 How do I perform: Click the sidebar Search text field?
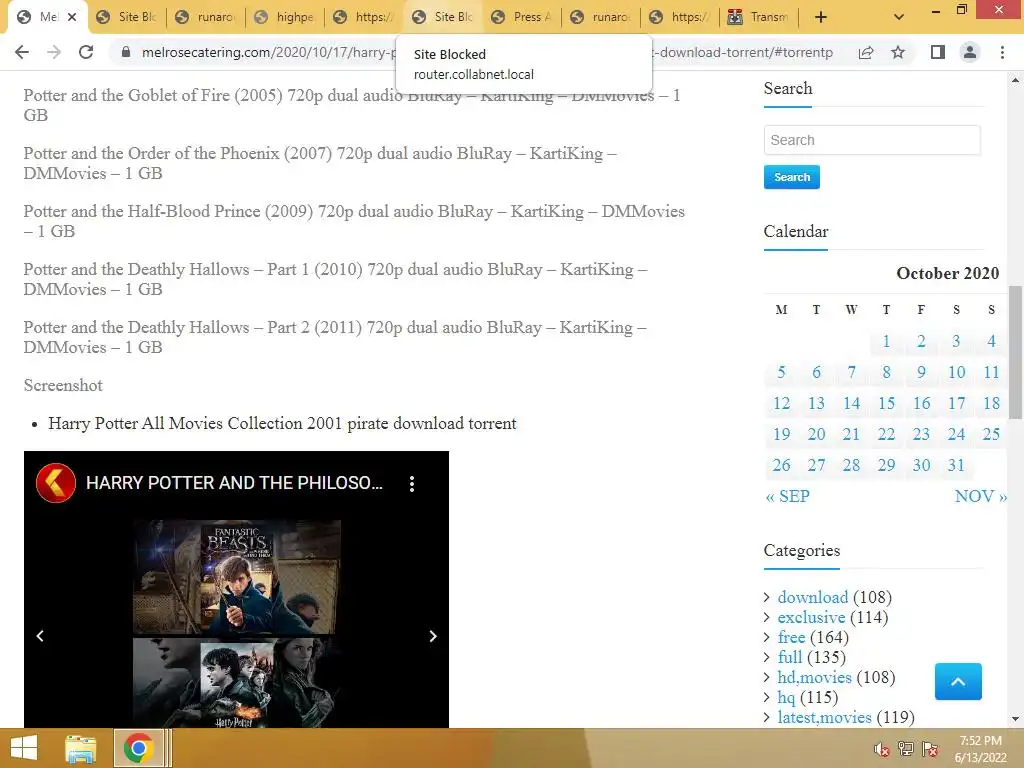[x=872, y=140]
